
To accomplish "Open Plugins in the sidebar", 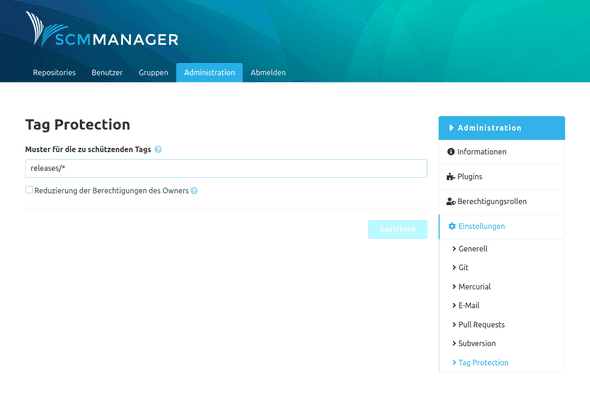I will [502, 177].
